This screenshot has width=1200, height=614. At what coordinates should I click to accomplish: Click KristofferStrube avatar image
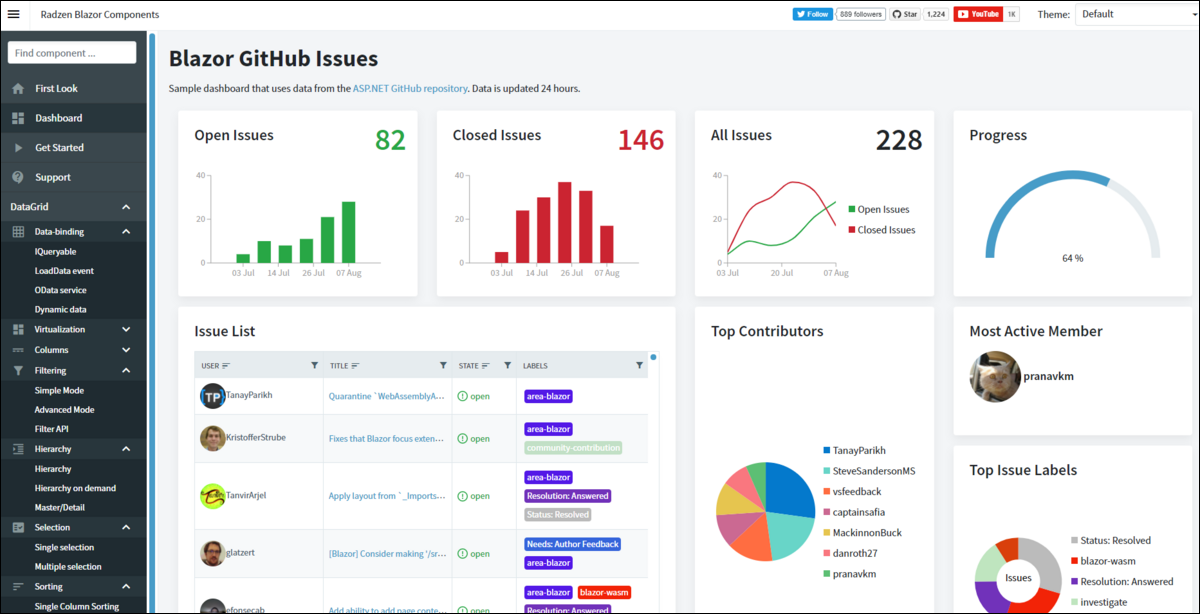click(x=213, y=438)
